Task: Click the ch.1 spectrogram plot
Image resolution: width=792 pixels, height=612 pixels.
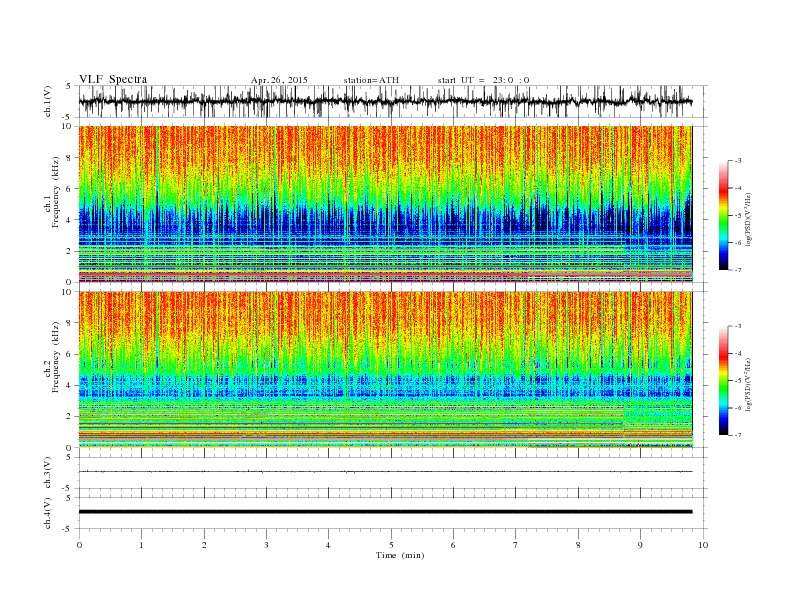Action: point(385,204)
